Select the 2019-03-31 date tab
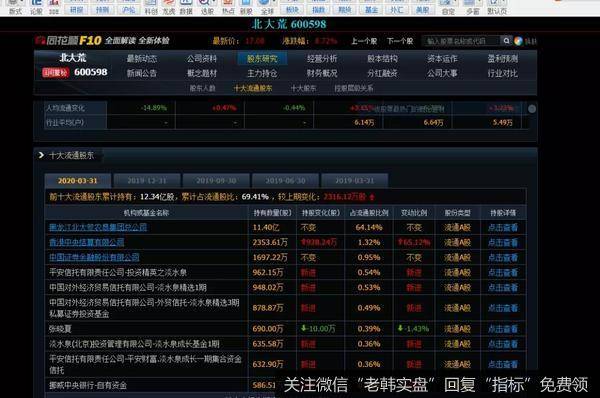The width and height of the screenshot is (600, 398). coord(355,180)
